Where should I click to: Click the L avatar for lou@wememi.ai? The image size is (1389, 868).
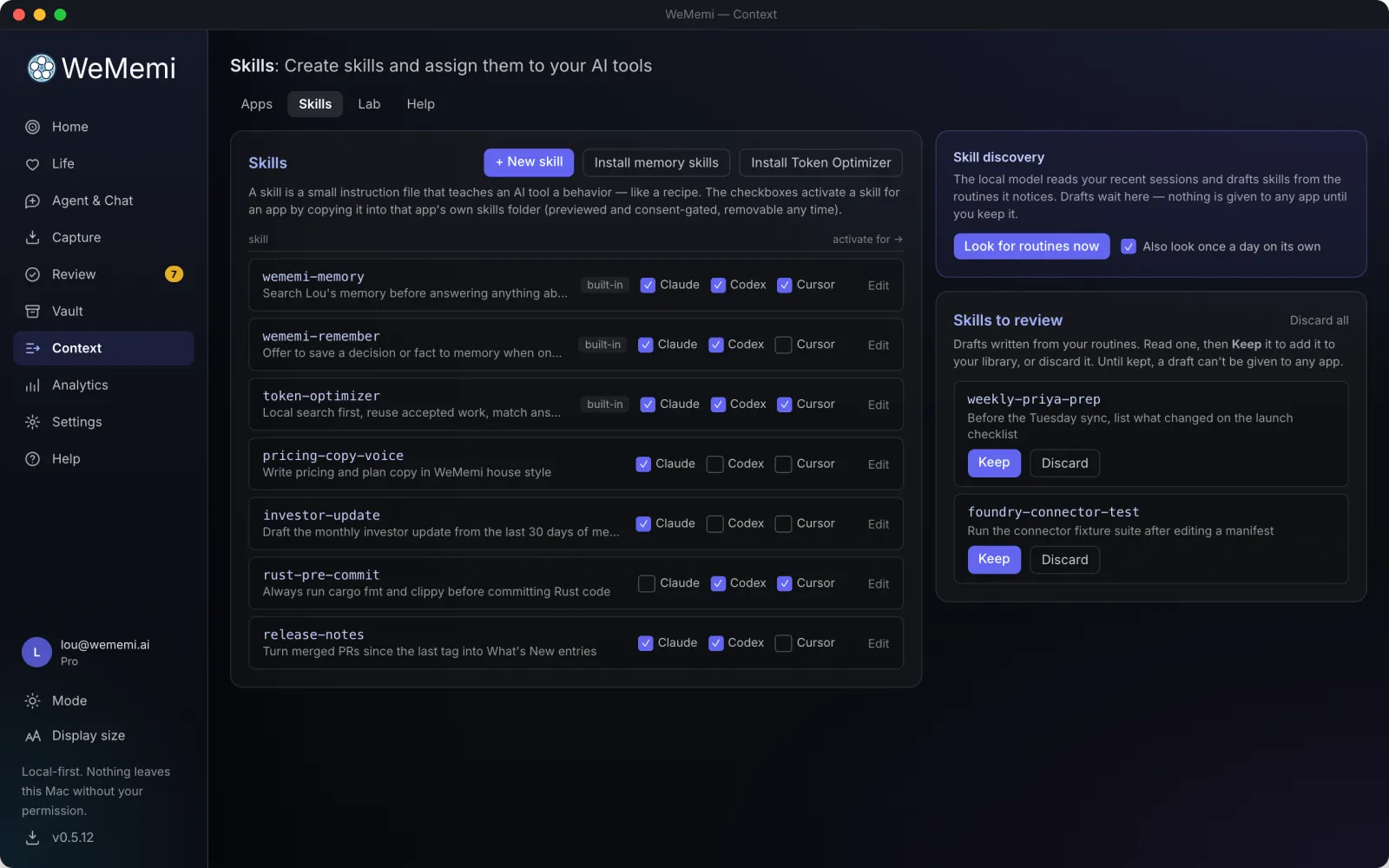(x=36, y=652)
